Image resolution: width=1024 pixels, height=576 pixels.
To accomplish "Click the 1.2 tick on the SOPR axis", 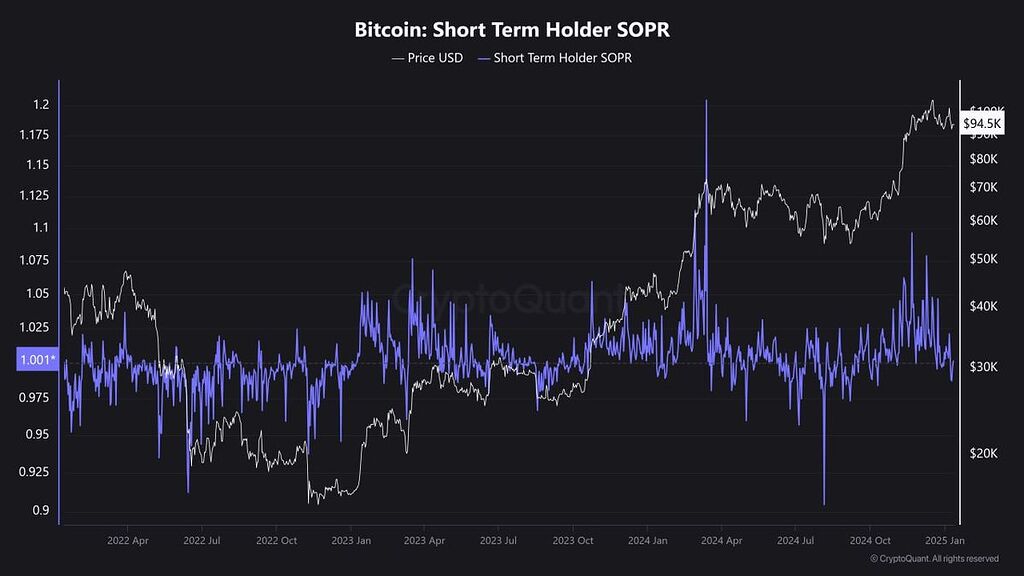I will (40, 105).
